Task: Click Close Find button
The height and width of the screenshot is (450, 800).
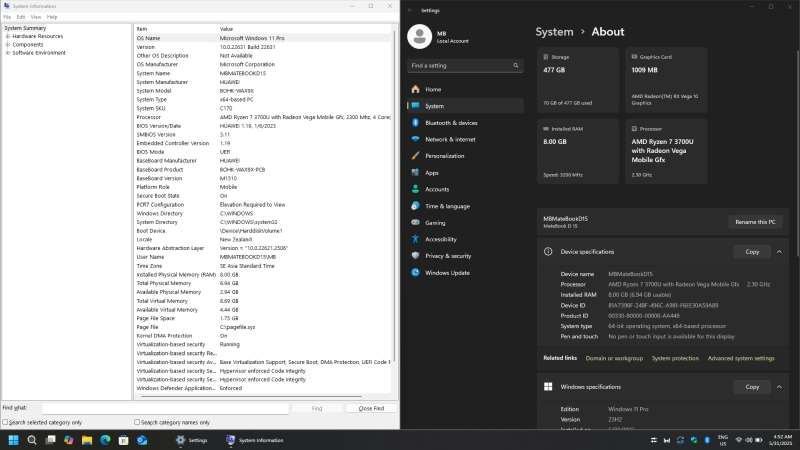Action: pyautogui.click(x=371, y=408)
